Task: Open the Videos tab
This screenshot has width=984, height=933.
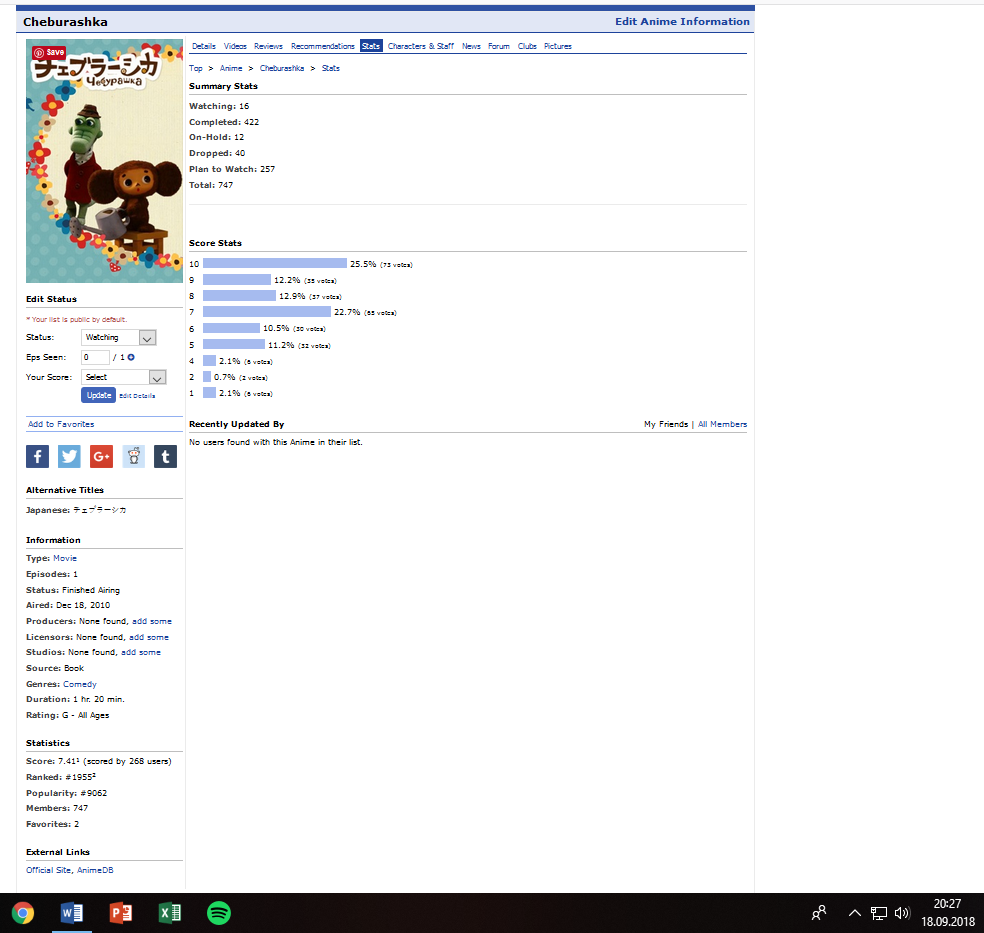Action: (x=235, y=46)
